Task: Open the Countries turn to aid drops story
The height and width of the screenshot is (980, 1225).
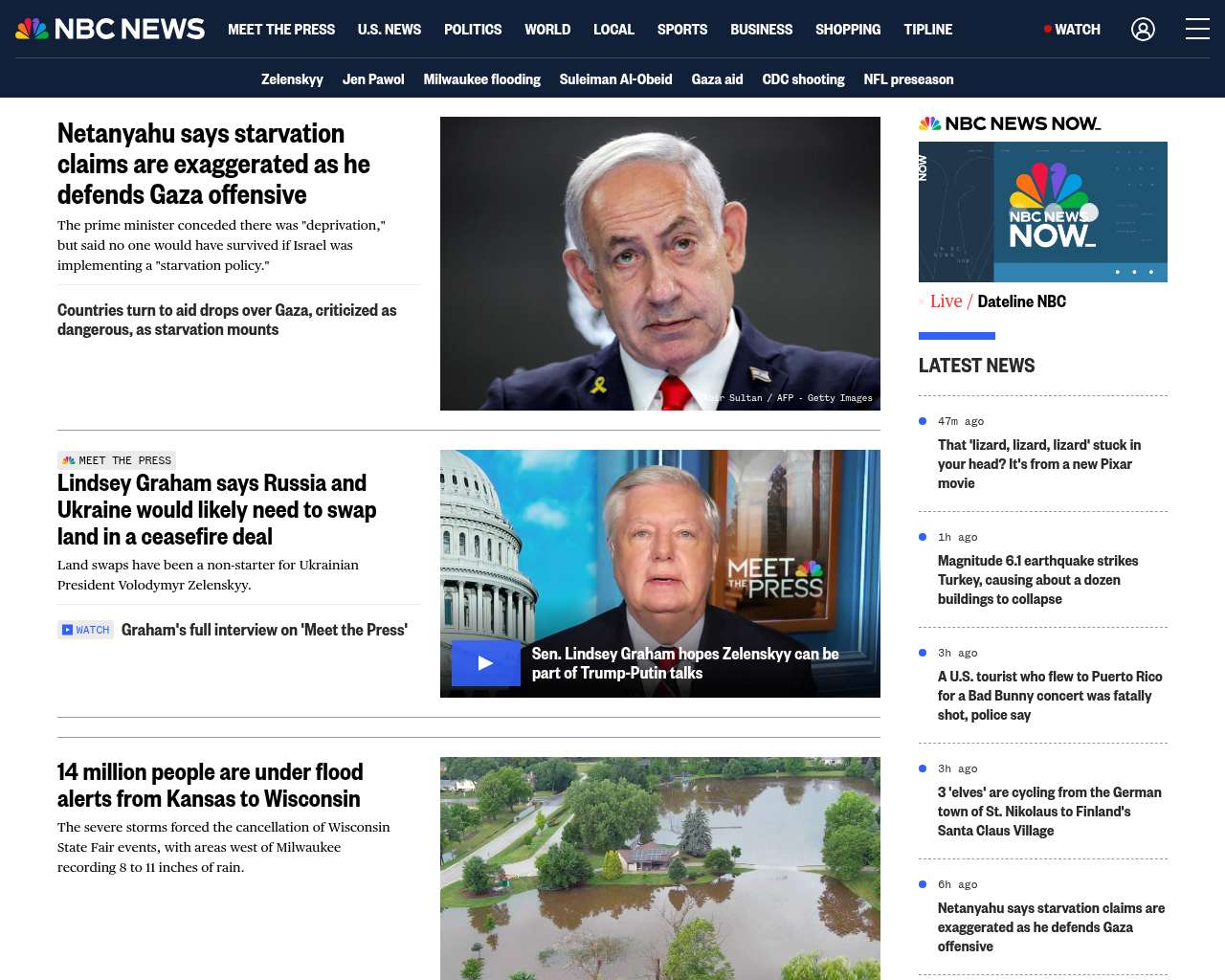Action: coord(227,320)
